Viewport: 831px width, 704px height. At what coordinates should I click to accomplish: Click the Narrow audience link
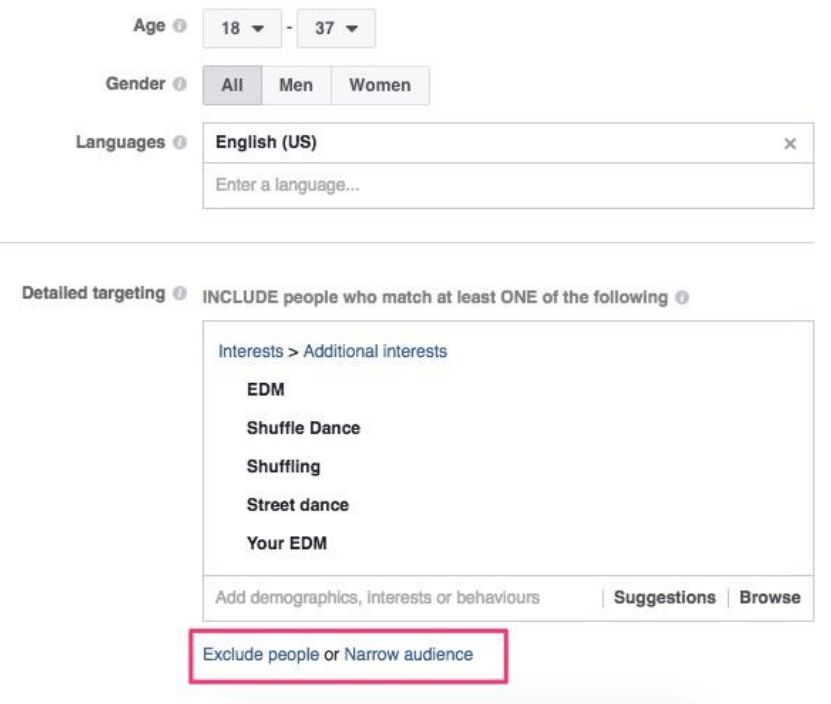pyautogui.click(x=409, y=655)
